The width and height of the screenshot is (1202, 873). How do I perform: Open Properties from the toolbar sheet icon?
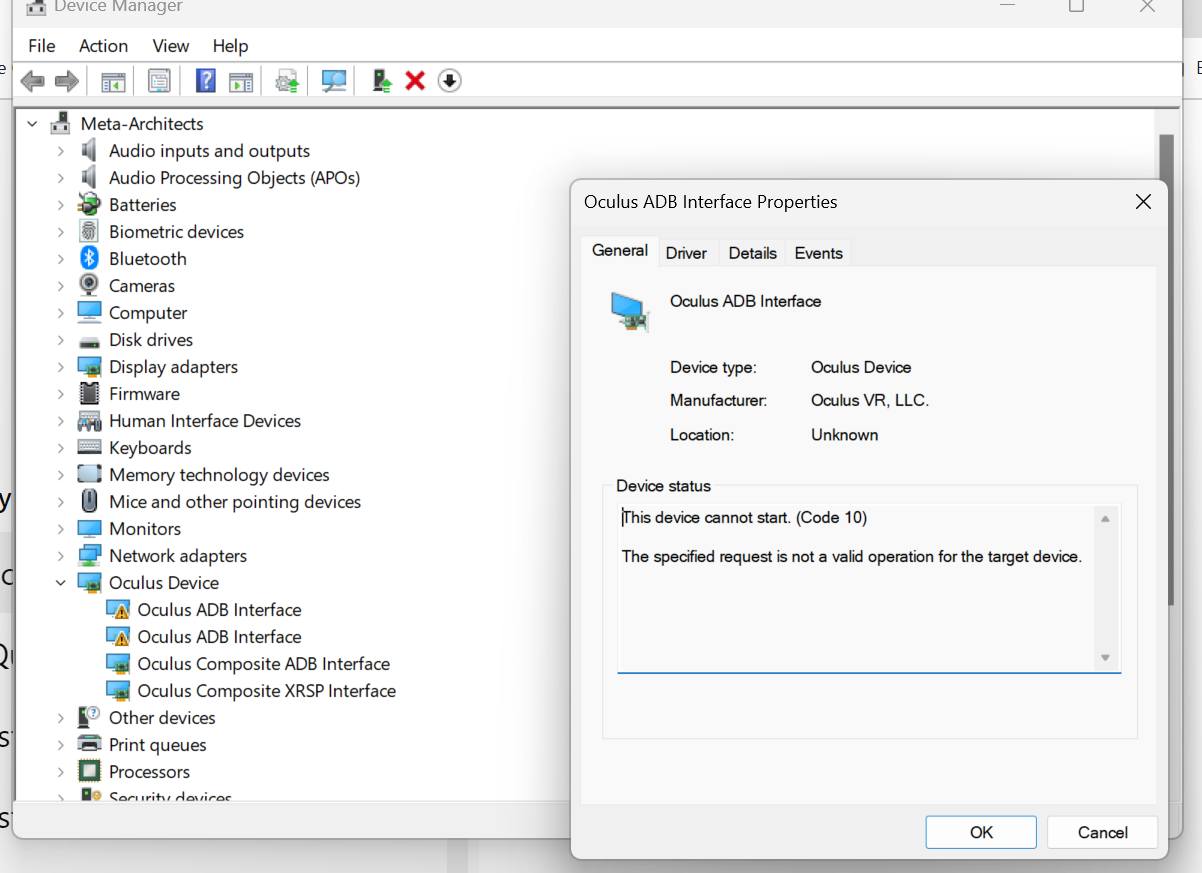coord(159,81)
